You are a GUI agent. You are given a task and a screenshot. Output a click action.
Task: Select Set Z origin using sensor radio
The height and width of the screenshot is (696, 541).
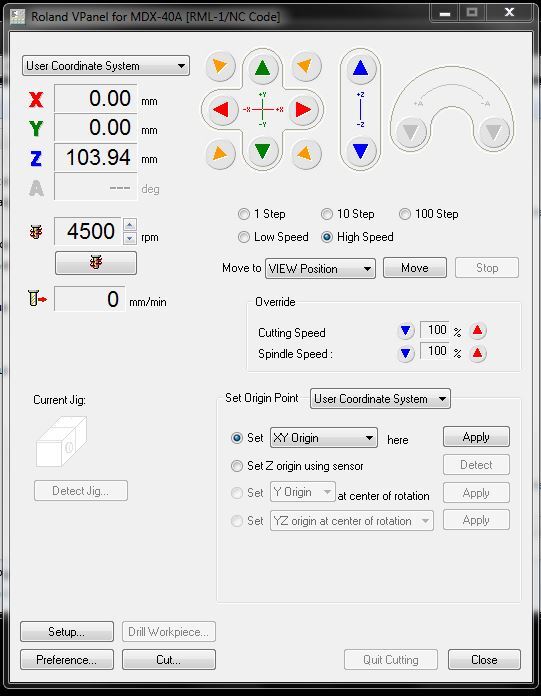[x=237, y=466]
